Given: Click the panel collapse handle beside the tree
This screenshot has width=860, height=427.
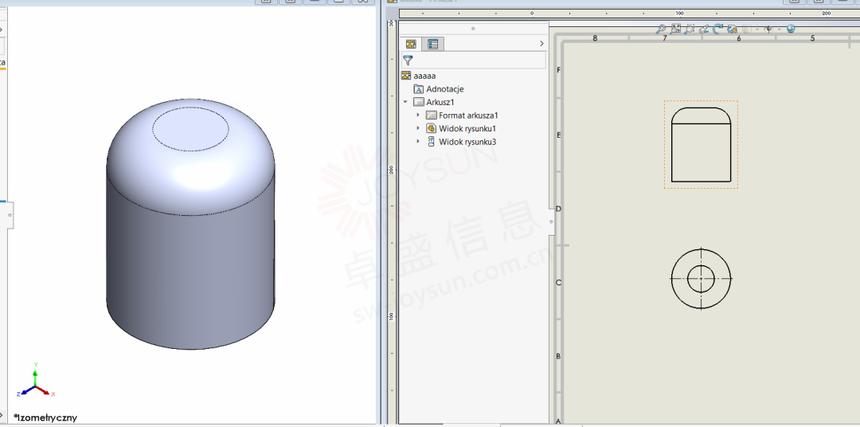Looking at the screenshot, I should (x=551, y=221).
